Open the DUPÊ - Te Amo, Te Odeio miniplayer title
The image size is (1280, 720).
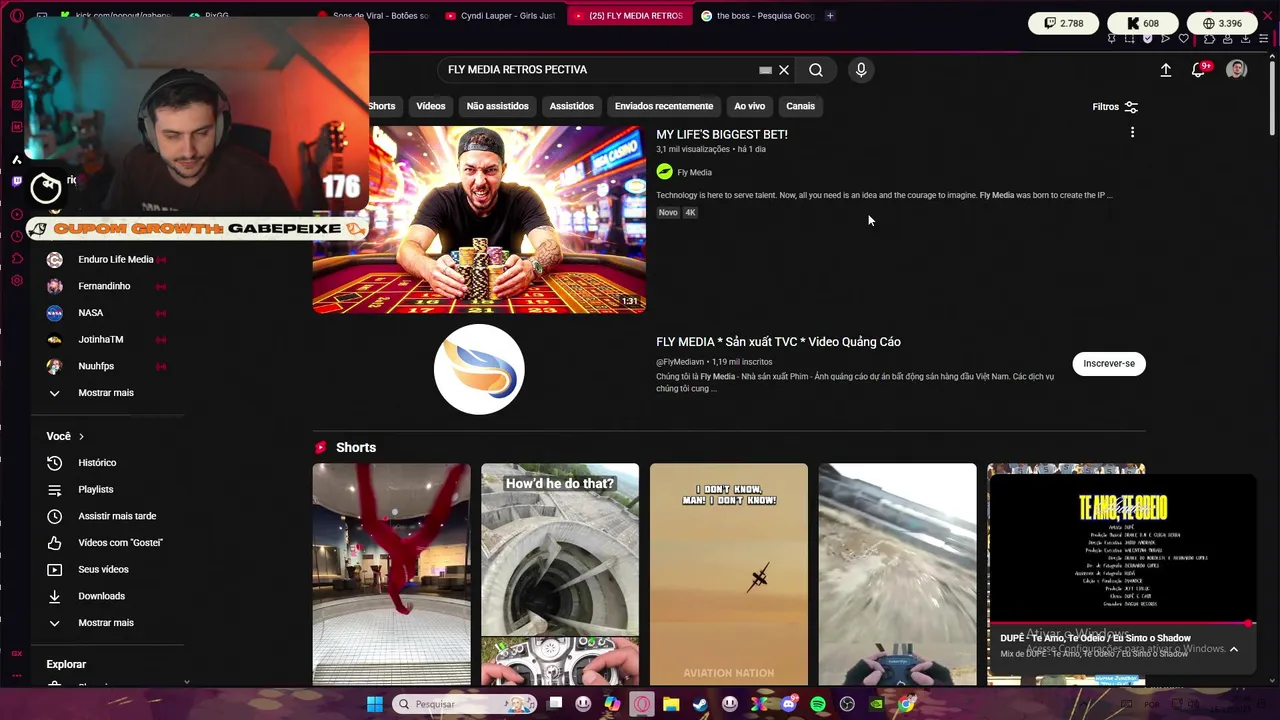coord(1095,638)
